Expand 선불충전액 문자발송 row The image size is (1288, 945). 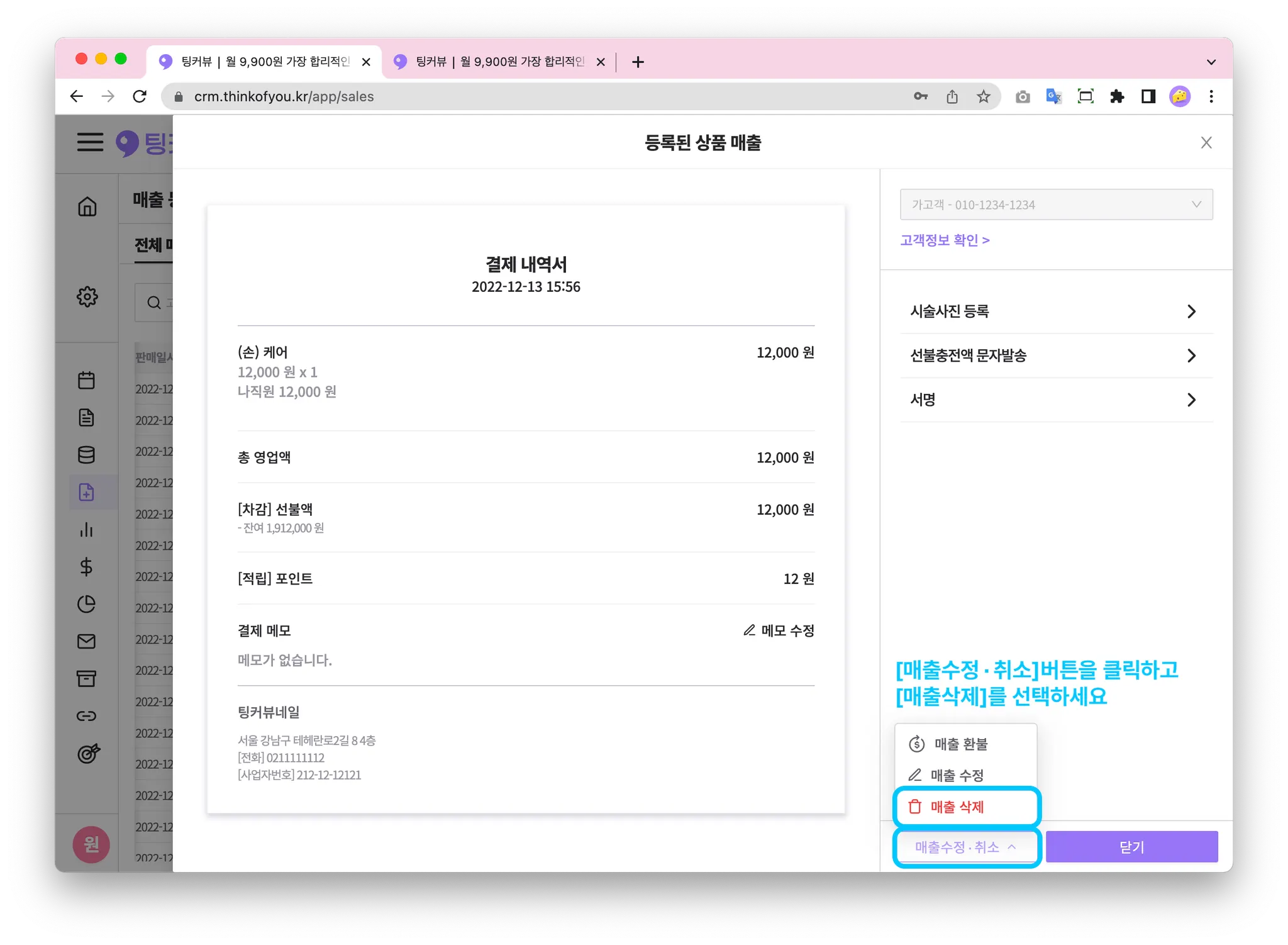coord(1055,355)
